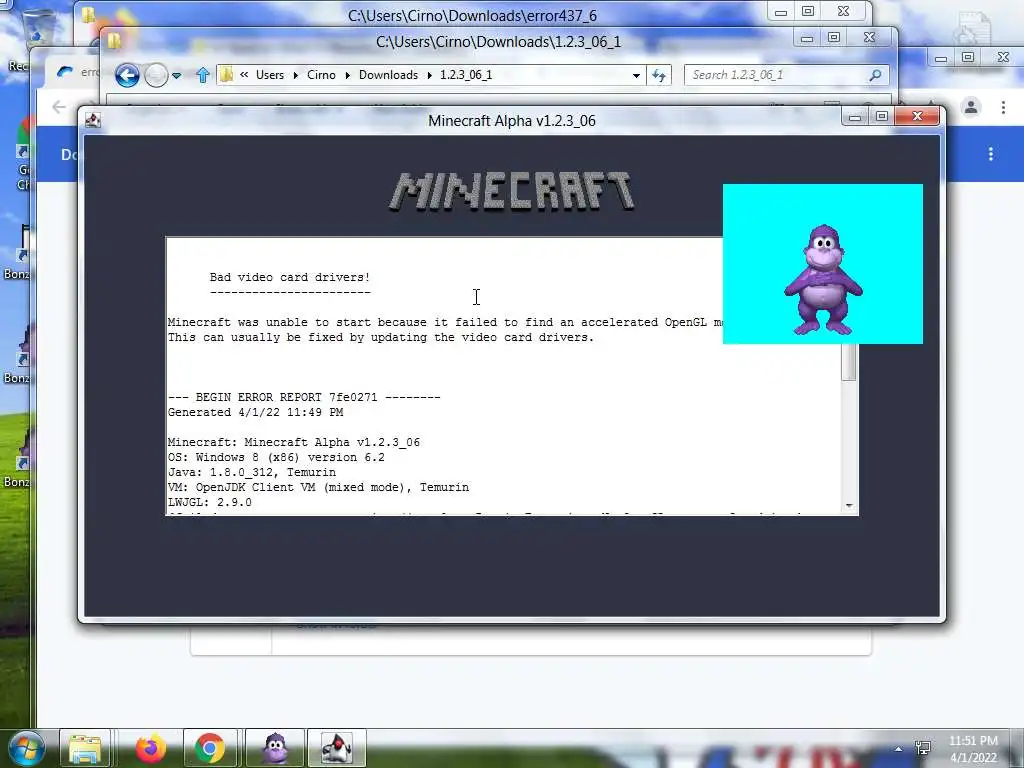1024x768 pixels.
Task: Close the error437_6 Explorer window
Action: [x=843, y=11]
